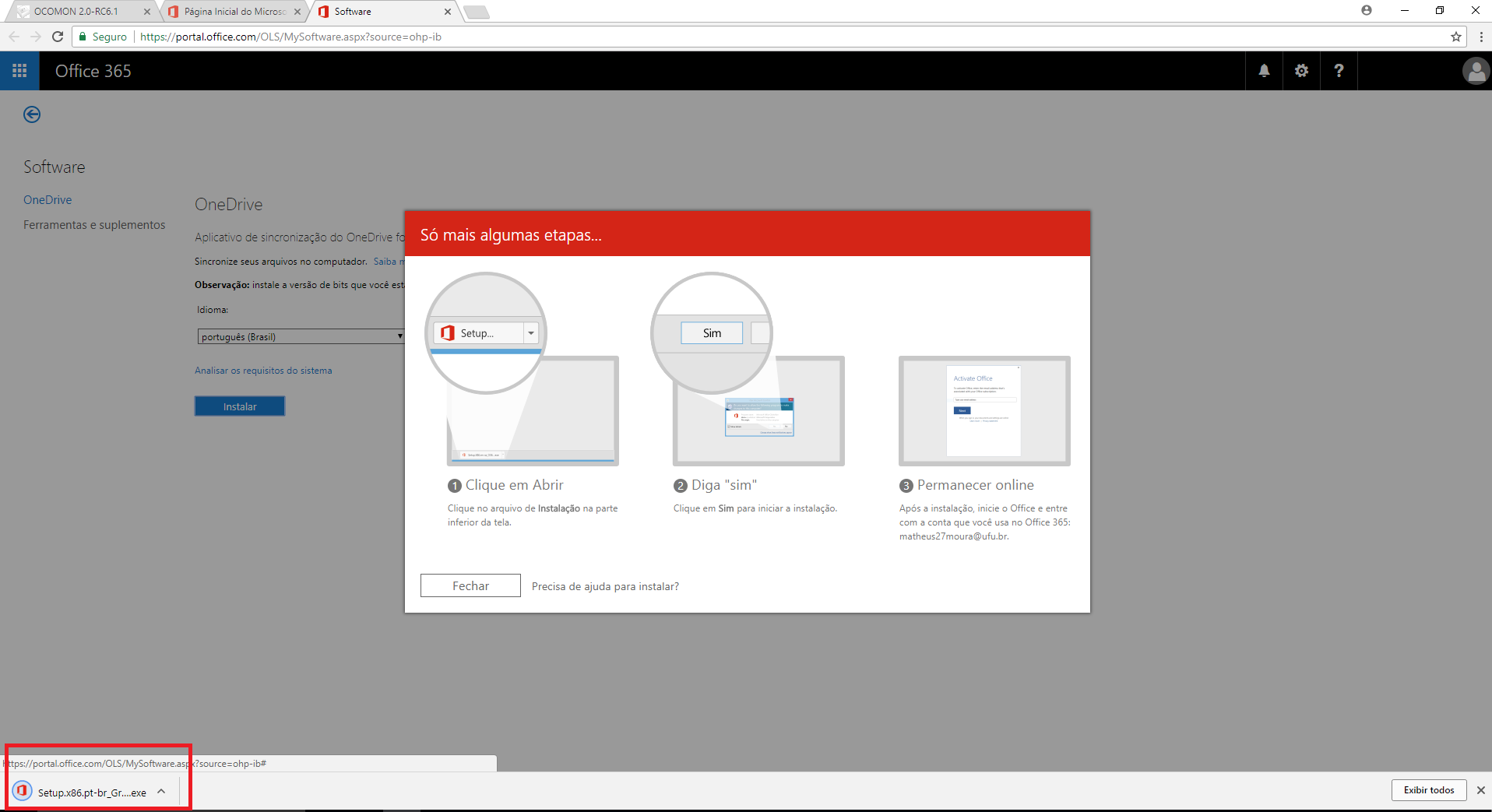Open the OneDrive sidebar link
Viewport: 1492px width, 812px height.
point(48,200)
